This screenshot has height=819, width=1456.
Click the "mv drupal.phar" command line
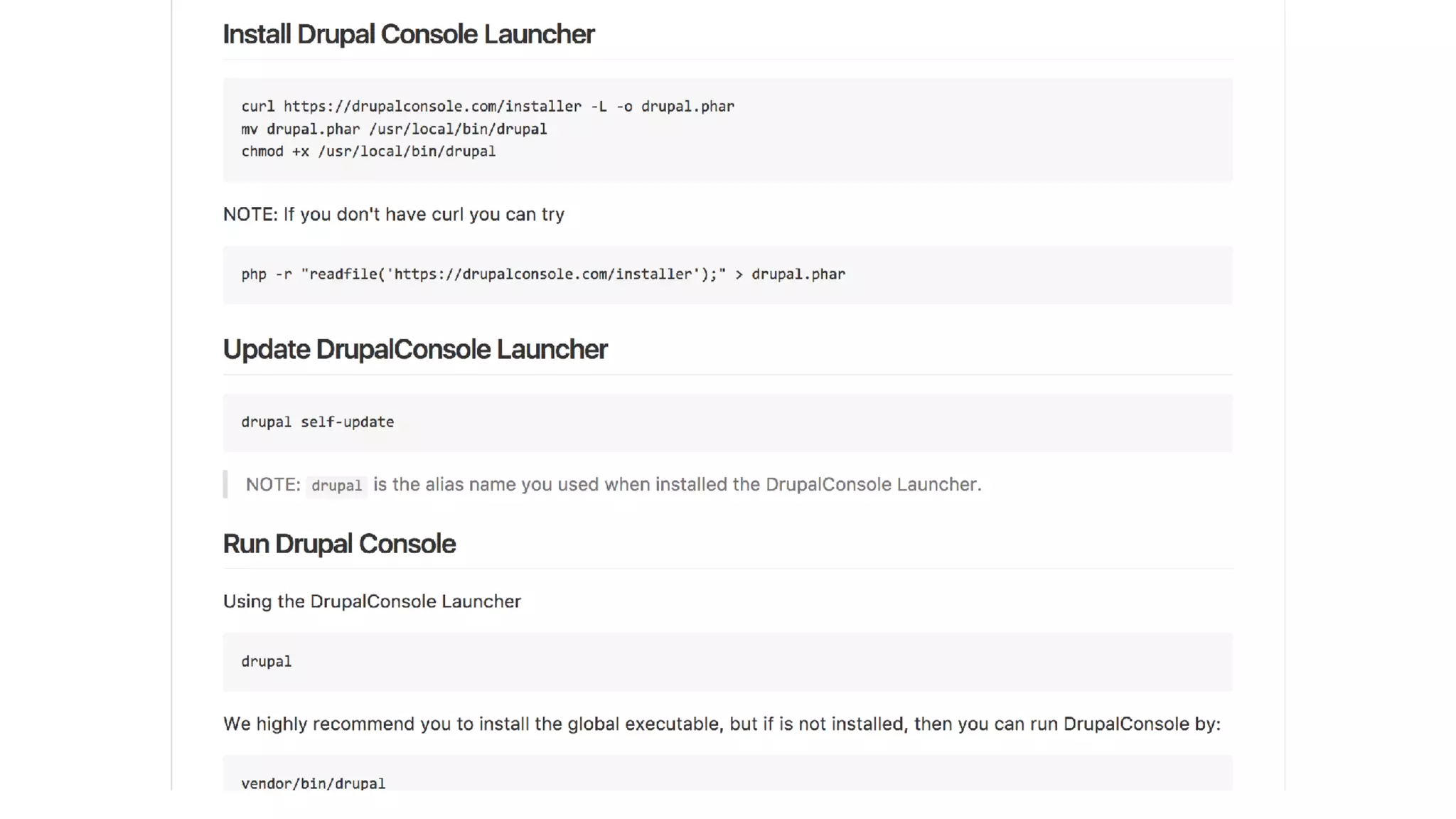click(394, 129)
